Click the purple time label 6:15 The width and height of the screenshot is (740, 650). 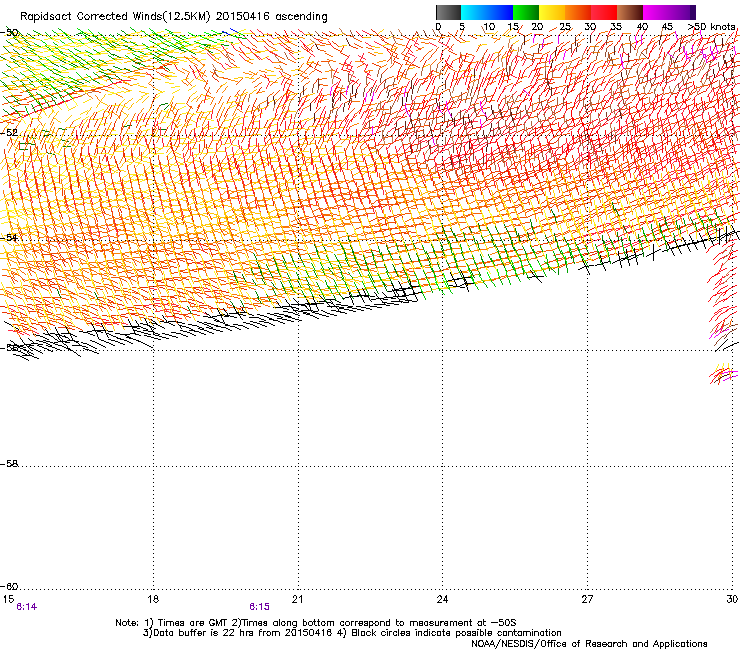260,607
